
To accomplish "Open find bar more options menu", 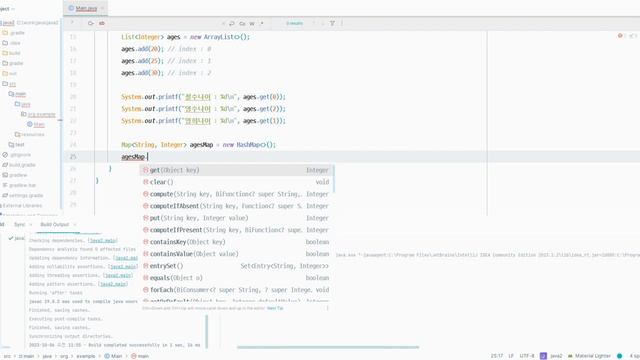I will point(342,23).
